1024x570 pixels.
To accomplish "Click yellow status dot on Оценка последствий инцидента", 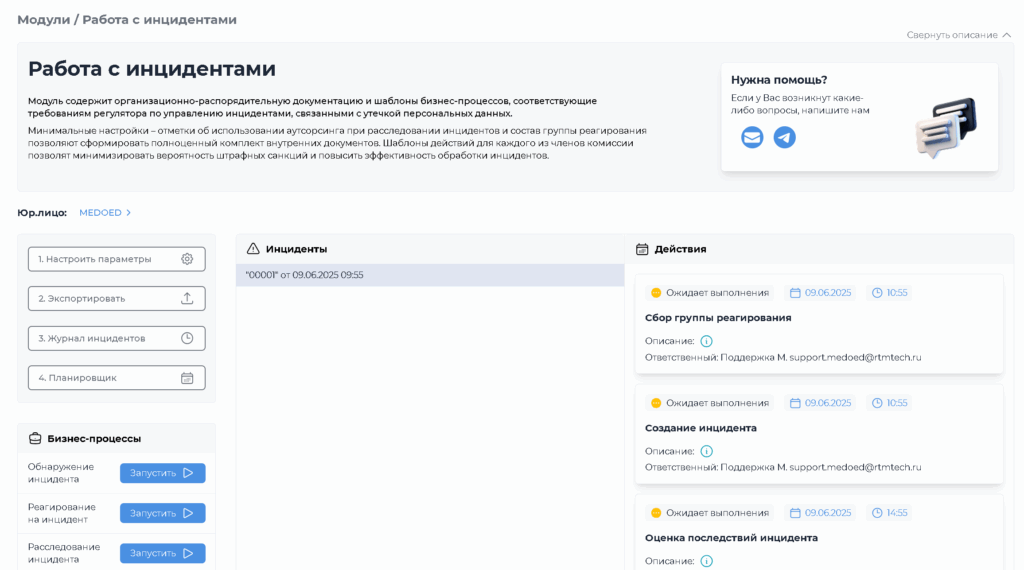I will pos(656,513).
